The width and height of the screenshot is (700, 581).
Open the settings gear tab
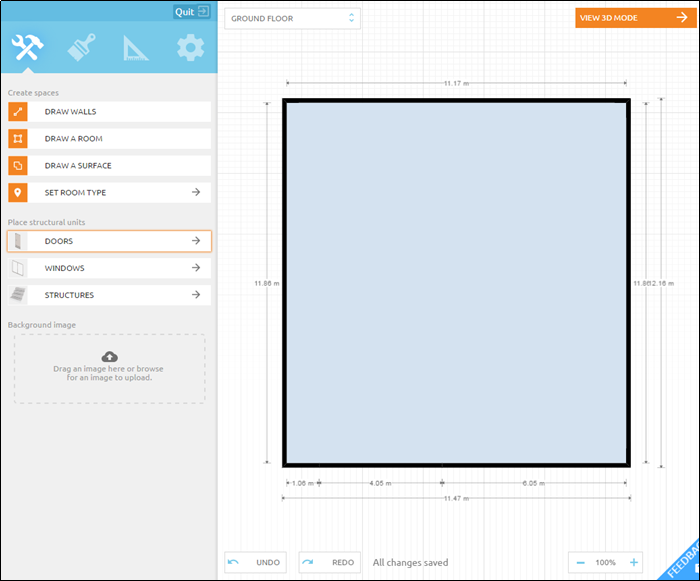pyautogui.click(x=189, y=48)
